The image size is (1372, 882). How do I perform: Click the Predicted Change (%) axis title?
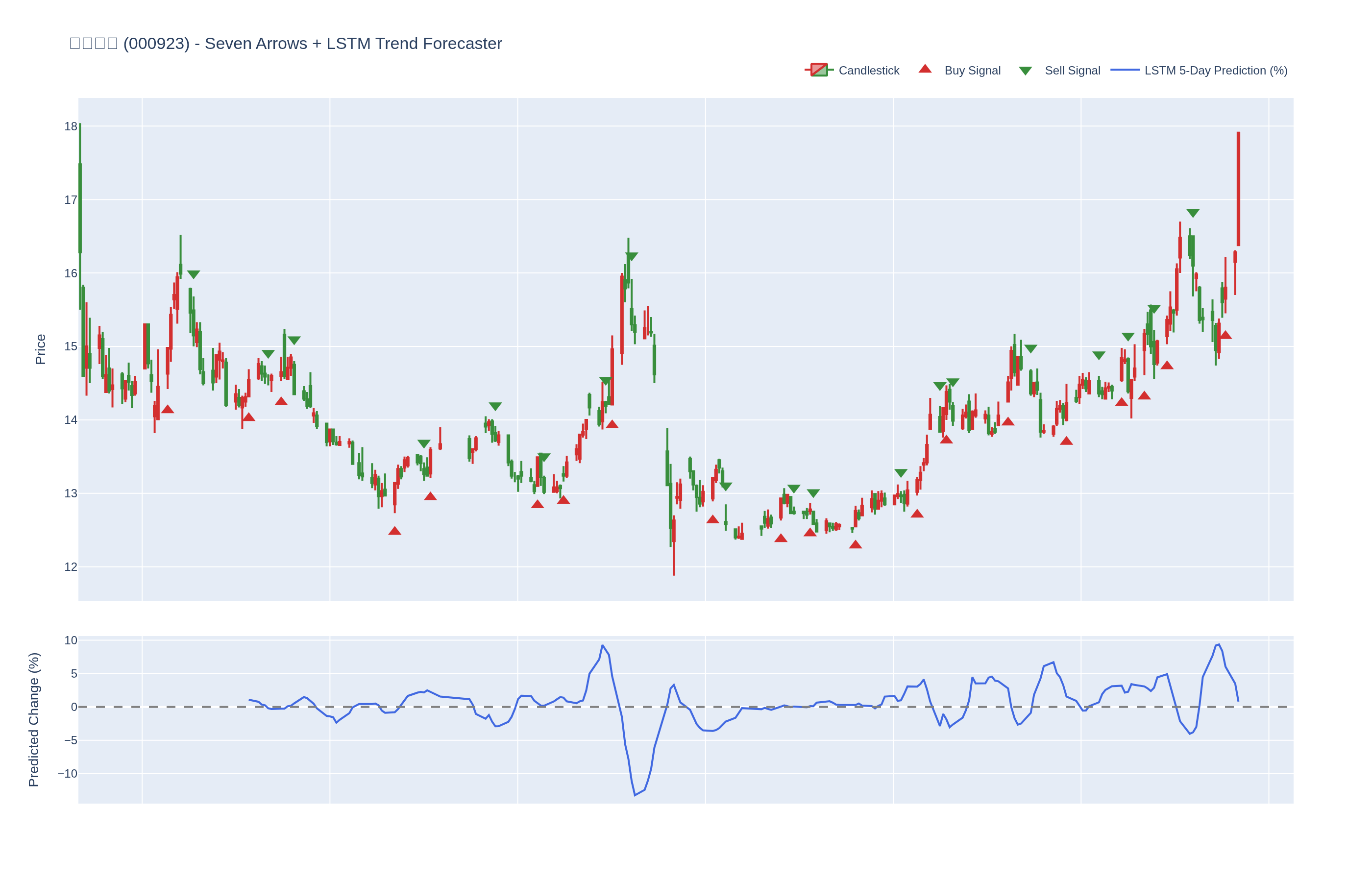tap(34, 719)
